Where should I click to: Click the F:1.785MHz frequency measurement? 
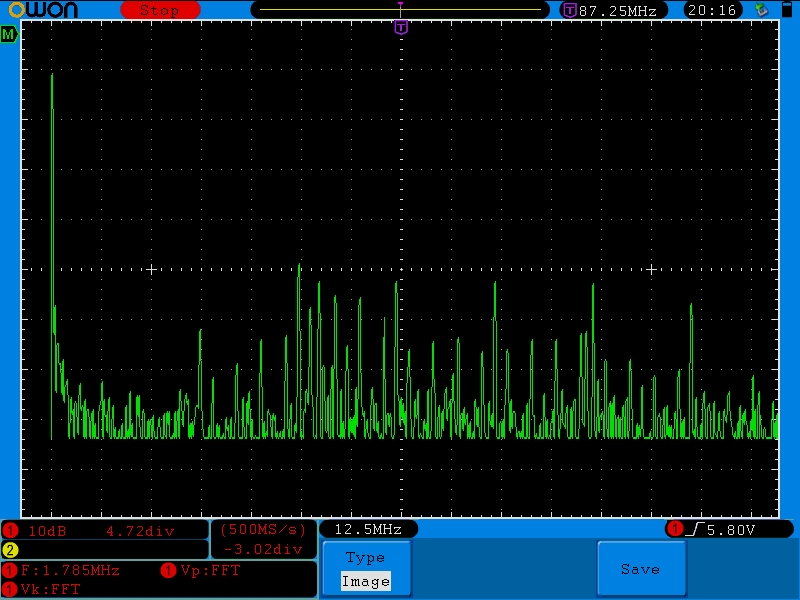[x=70, y=570]
